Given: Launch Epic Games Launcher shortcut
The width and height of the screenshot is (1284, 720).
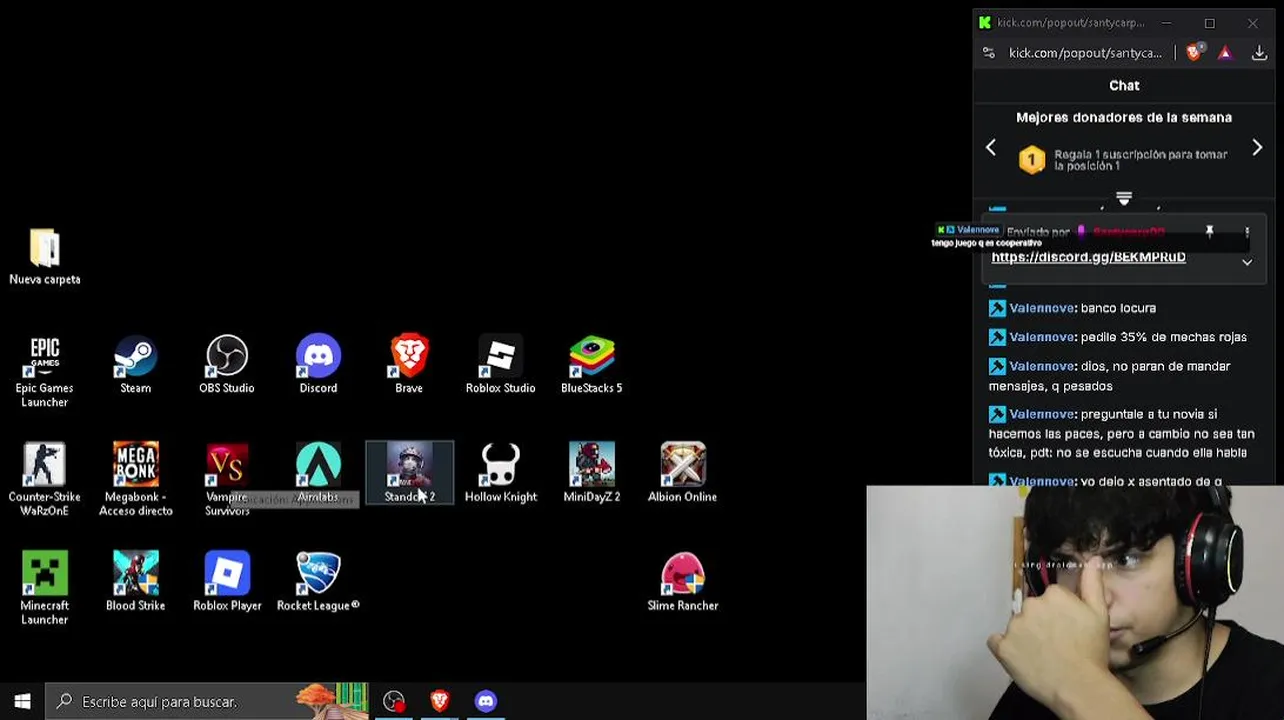Looking at the screenshot, I should [x=45, y=371].
